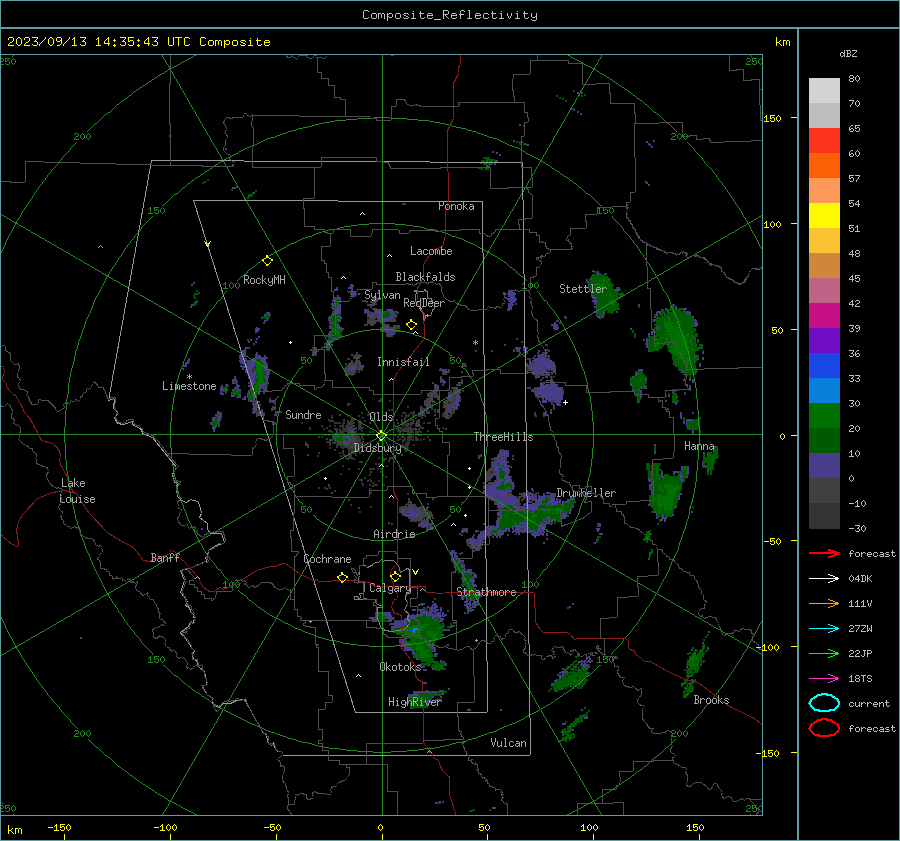Click the Brooks city label
Screen dimensions: 900x841
click(x=711, y=700)
